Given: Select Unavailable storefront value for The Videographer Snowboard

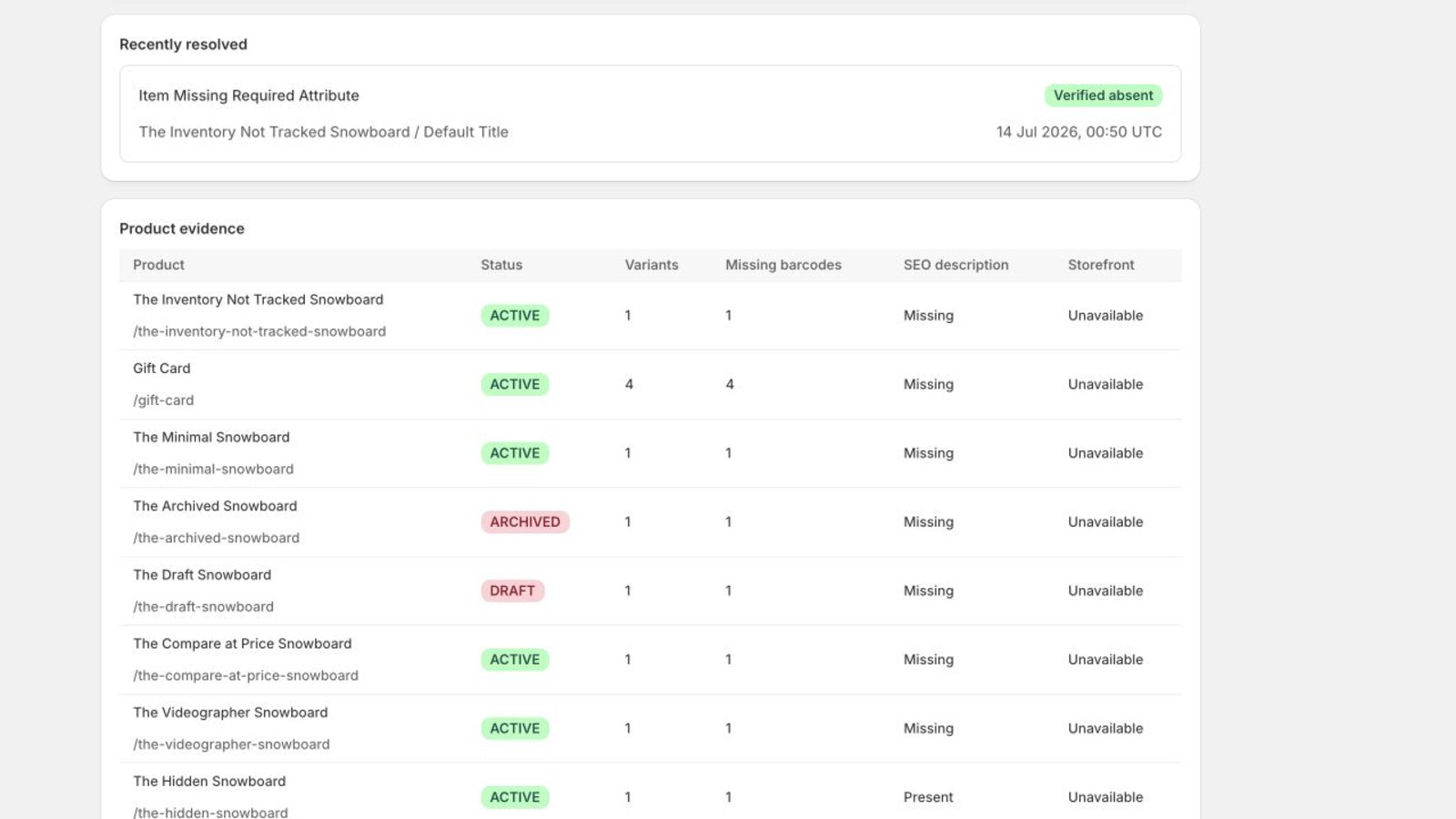Looking at the screenshot, I should click(x=1106, y=728).
